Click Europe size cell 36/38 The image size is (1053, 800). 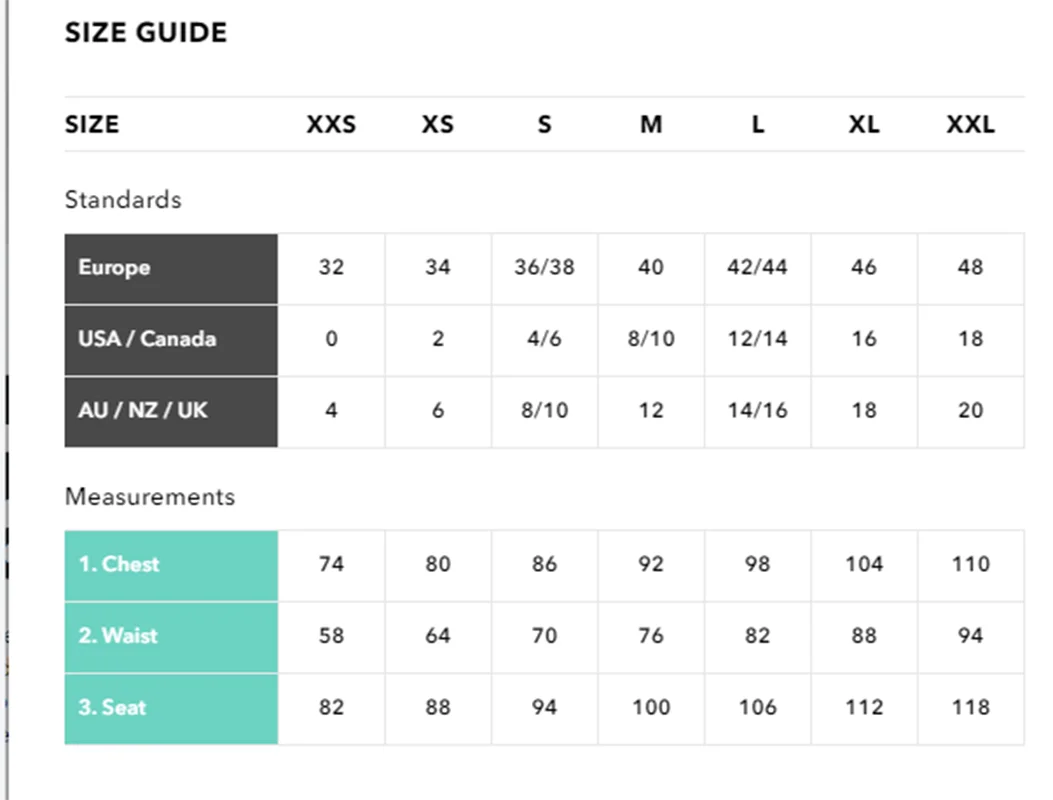(x=544, y=268)
